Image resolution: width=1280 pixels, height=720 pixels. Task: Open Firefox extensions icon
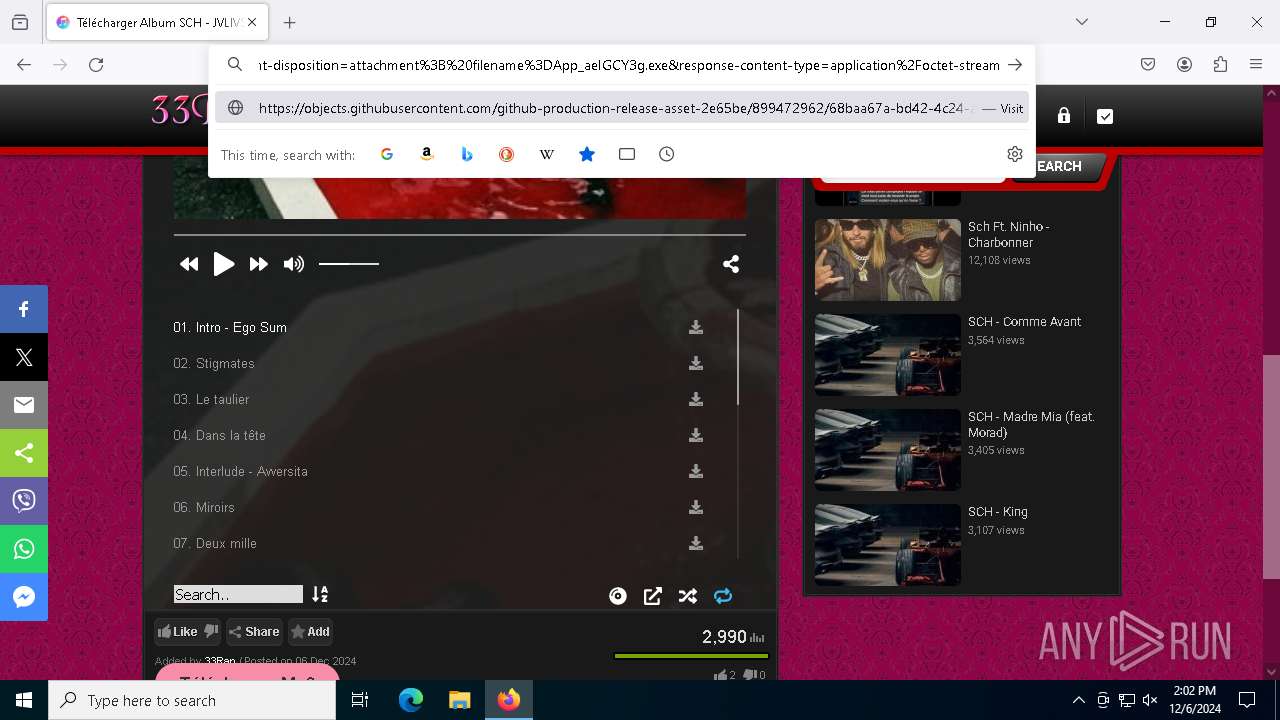coord(1220,65)
